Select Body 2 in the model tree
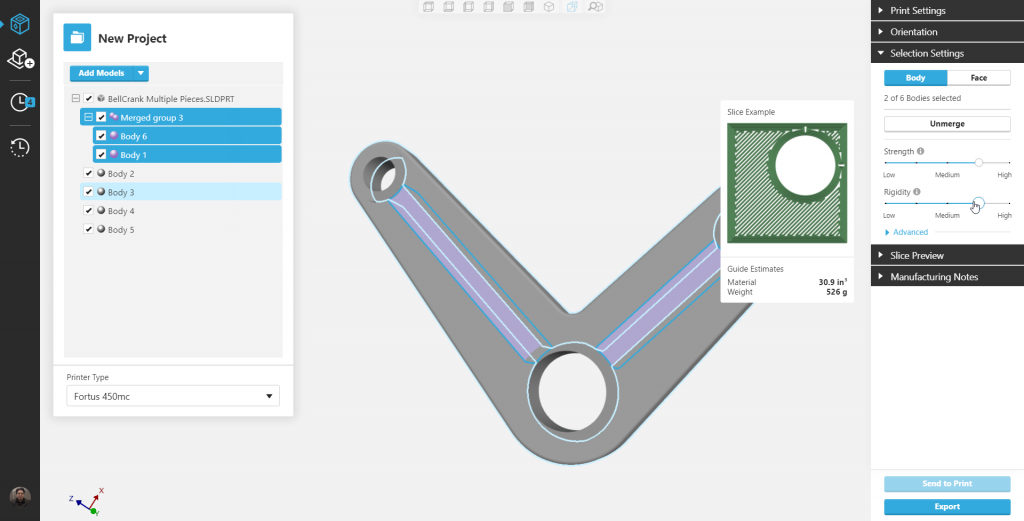Viewport: 1024px width, 521px height. pyautogui.click(x=181, y=173)
